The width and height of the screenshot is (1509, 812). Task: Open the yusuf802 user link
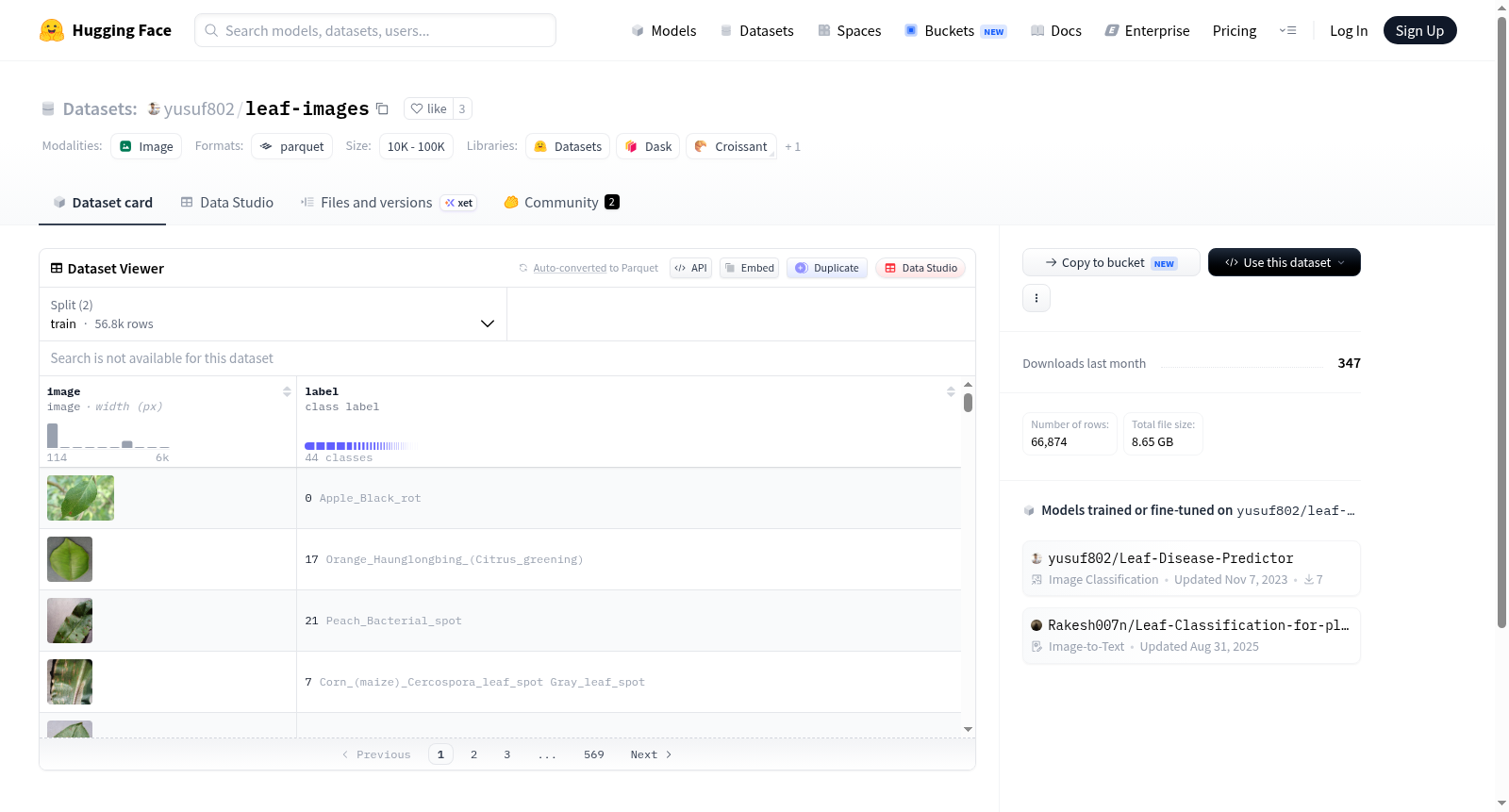[x=199, y=108]
